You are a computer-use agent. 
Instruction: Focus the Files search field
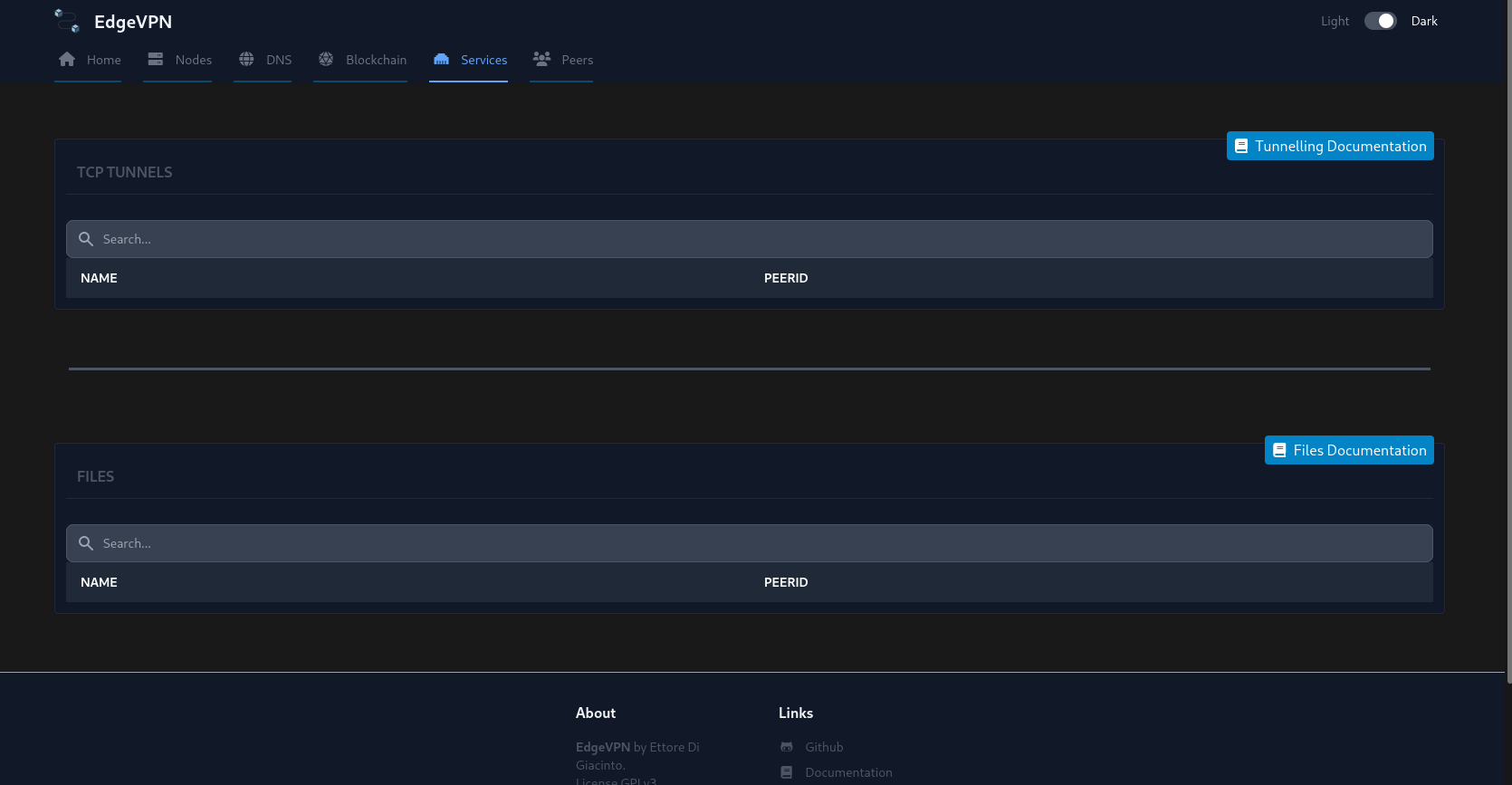(x=750, y=543)
